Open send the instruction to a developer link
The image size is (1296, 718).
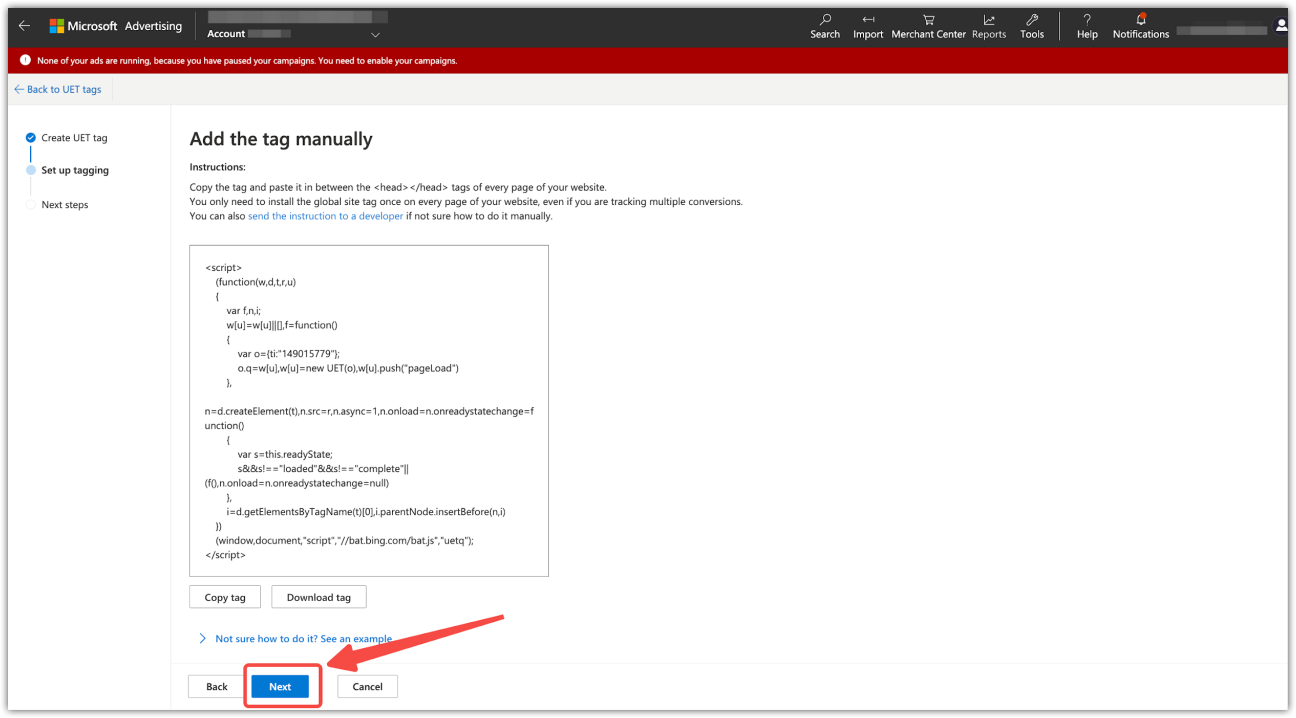pos(326,216)
